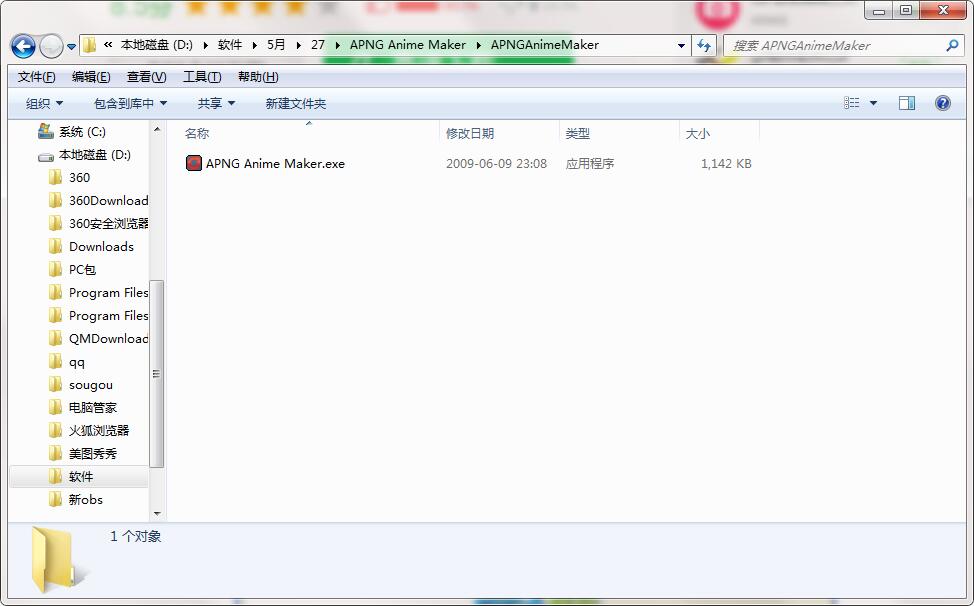This screenshot has width=974, height=606.
Task: Open the 共享 dropdown
Action: pyautogui.click(x=216, y=103)
